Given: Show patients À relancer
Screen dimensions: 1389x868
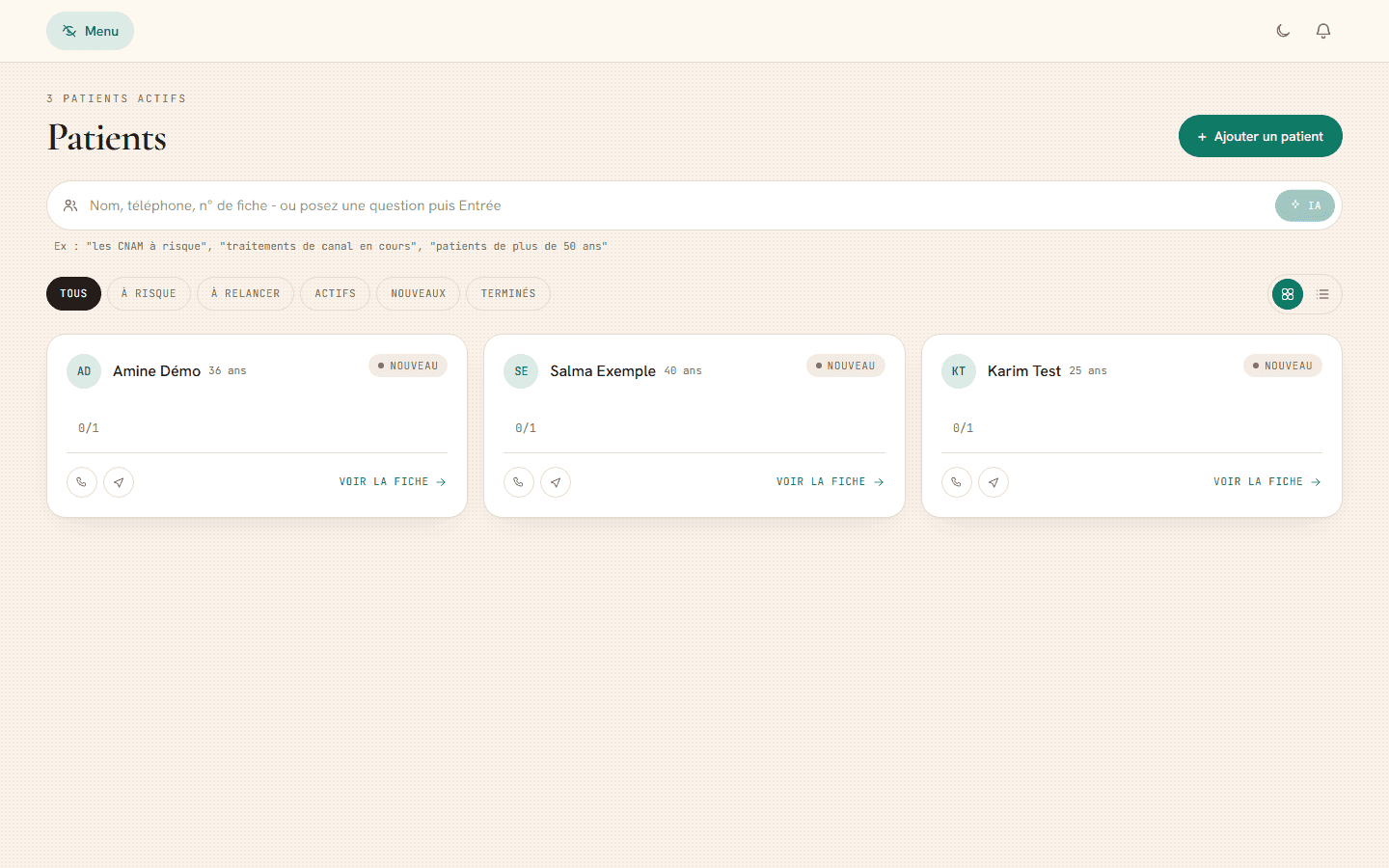Looking at the screenshot, I should point(245,294).
